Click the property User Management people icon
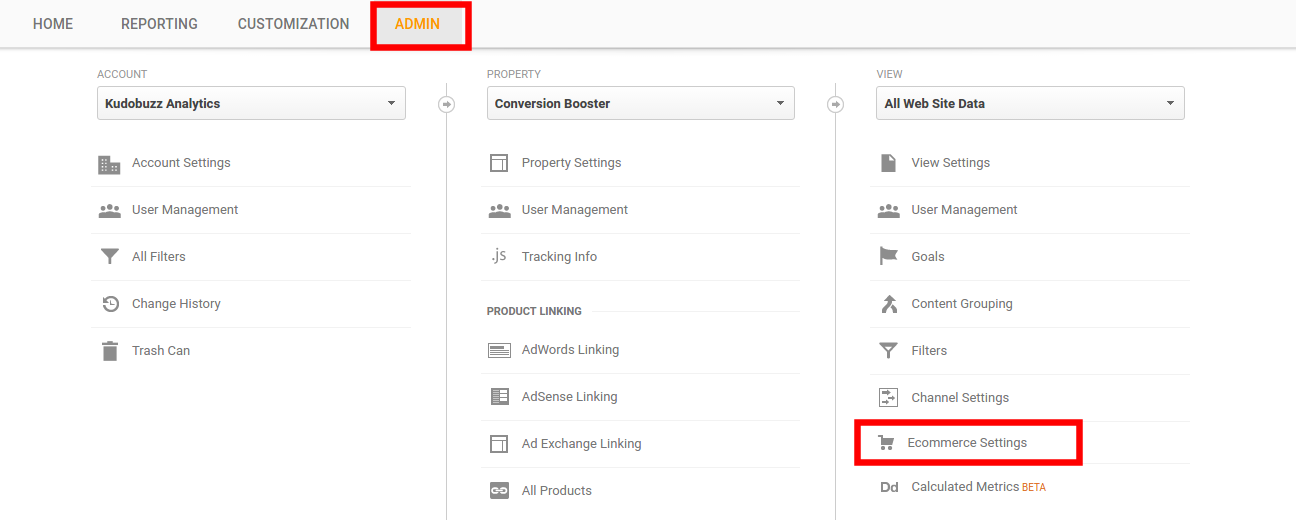1296x520 pixels. 499,211
